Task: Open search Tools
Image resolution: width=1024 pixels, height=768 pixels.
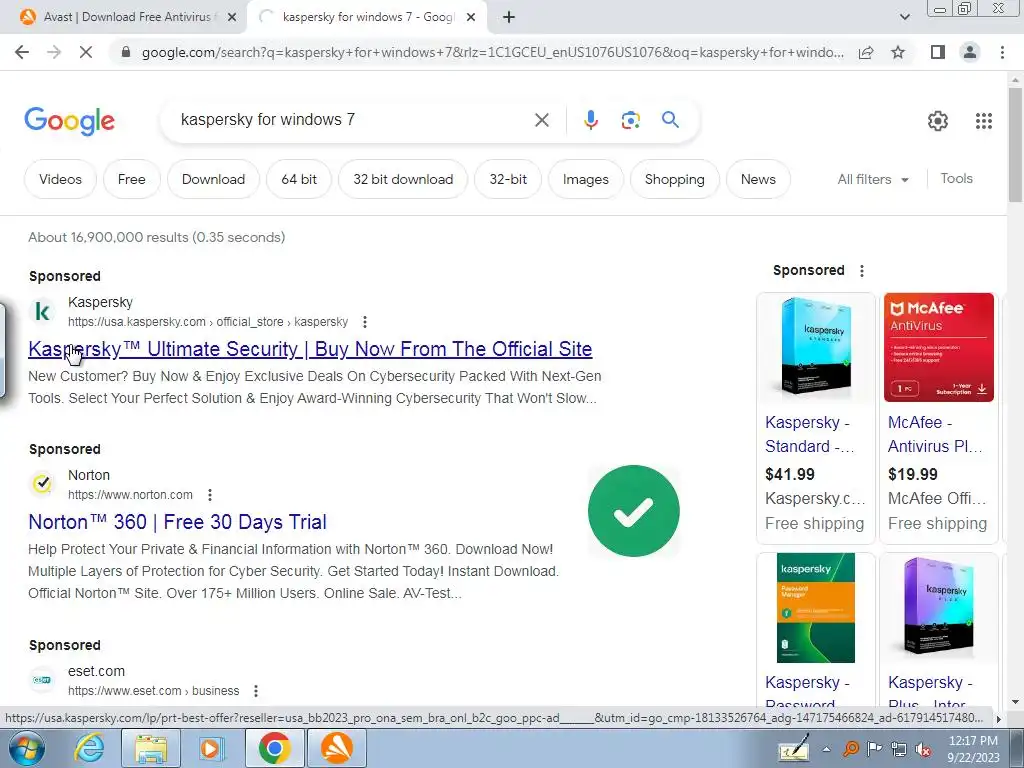Action: [x=956, y=178]
